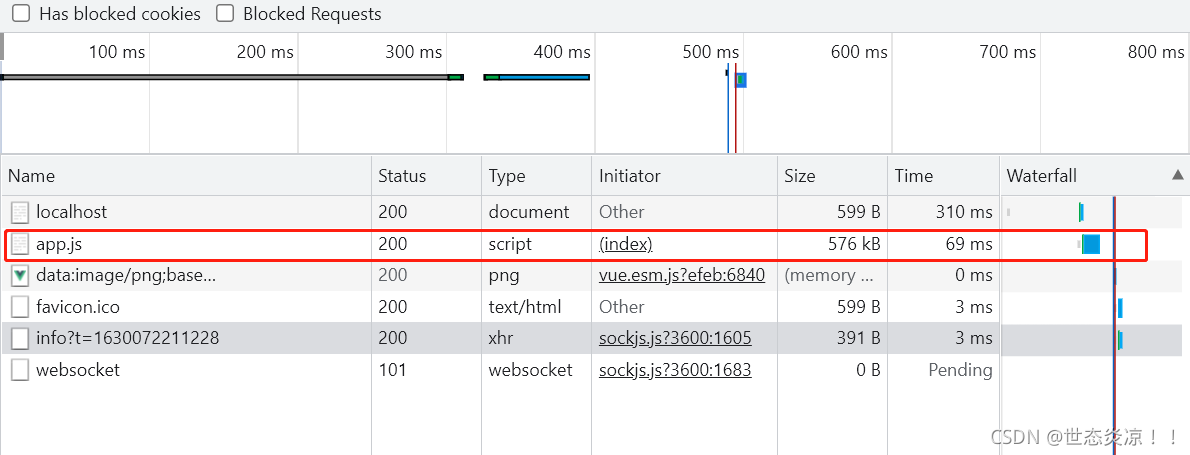
Task: Click the websocket request file icon
Action: coord(20,370)
